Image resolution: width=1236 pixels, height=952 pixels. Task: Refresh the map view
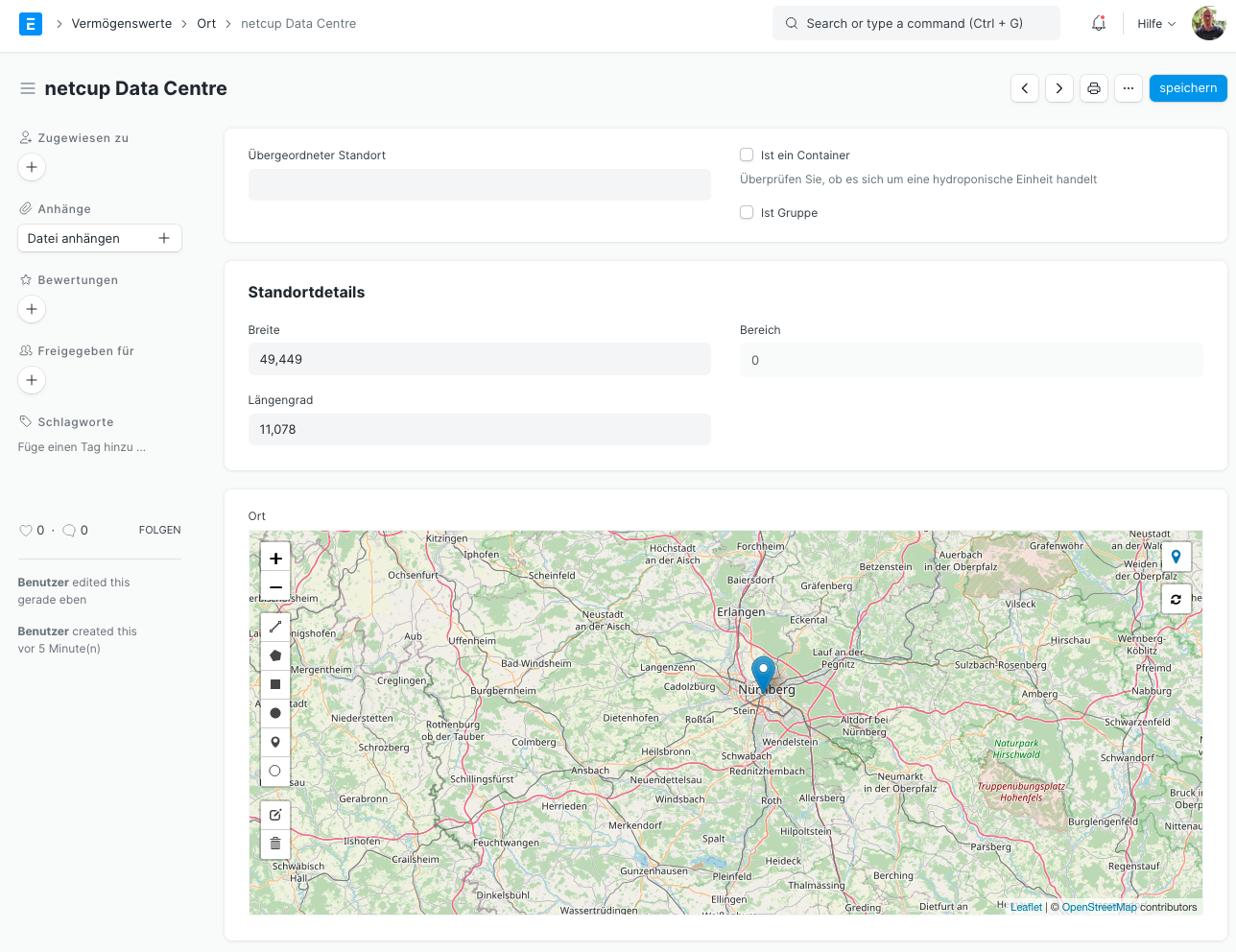pos(1176,599)
